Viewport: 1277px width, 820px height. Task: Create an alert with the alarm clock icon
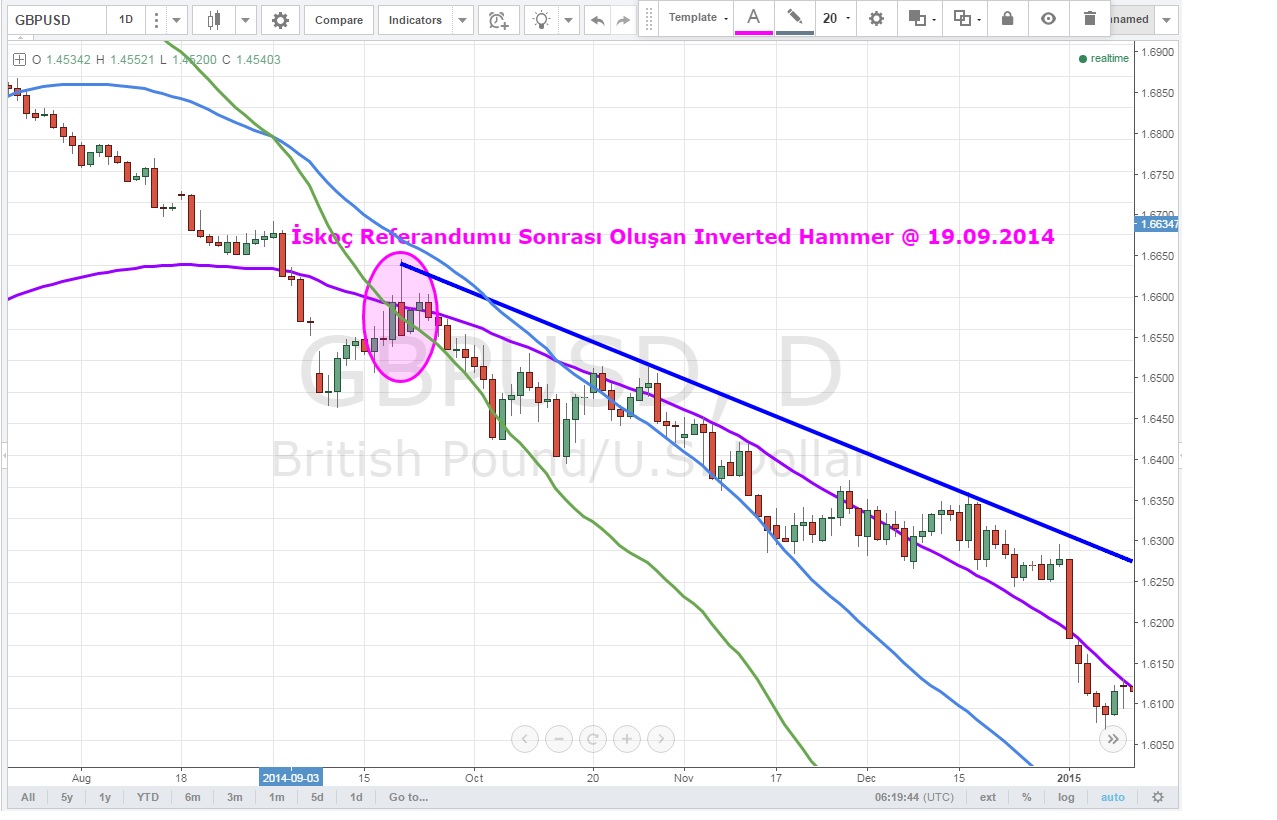pos(497,20)
